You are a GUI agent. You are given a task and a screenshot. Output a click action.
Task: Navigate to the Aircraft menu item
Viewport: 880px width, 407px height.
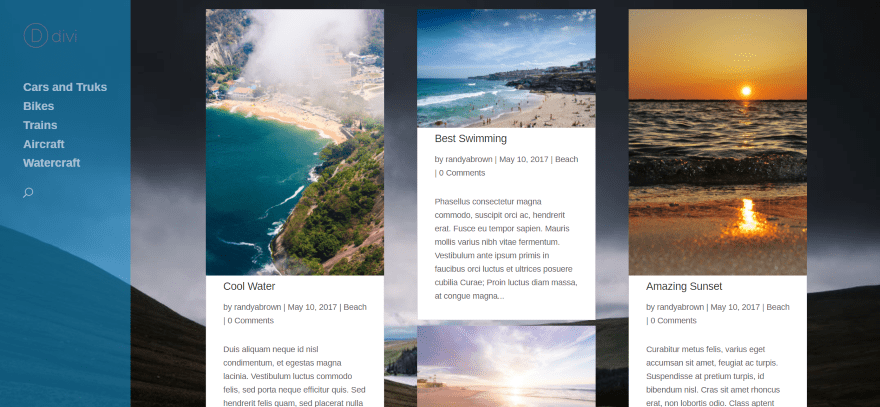pos(44,144)
